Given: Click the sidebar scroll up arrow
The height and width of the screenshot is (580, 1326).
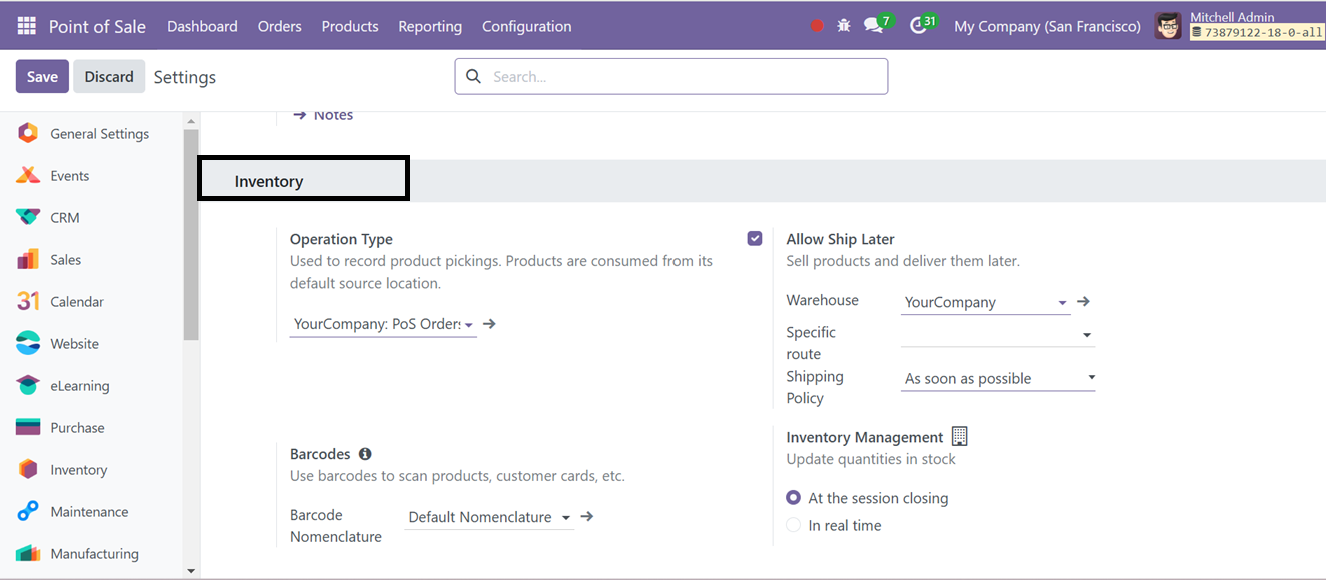Looking at the screenshot, I should tap(191, 121).
